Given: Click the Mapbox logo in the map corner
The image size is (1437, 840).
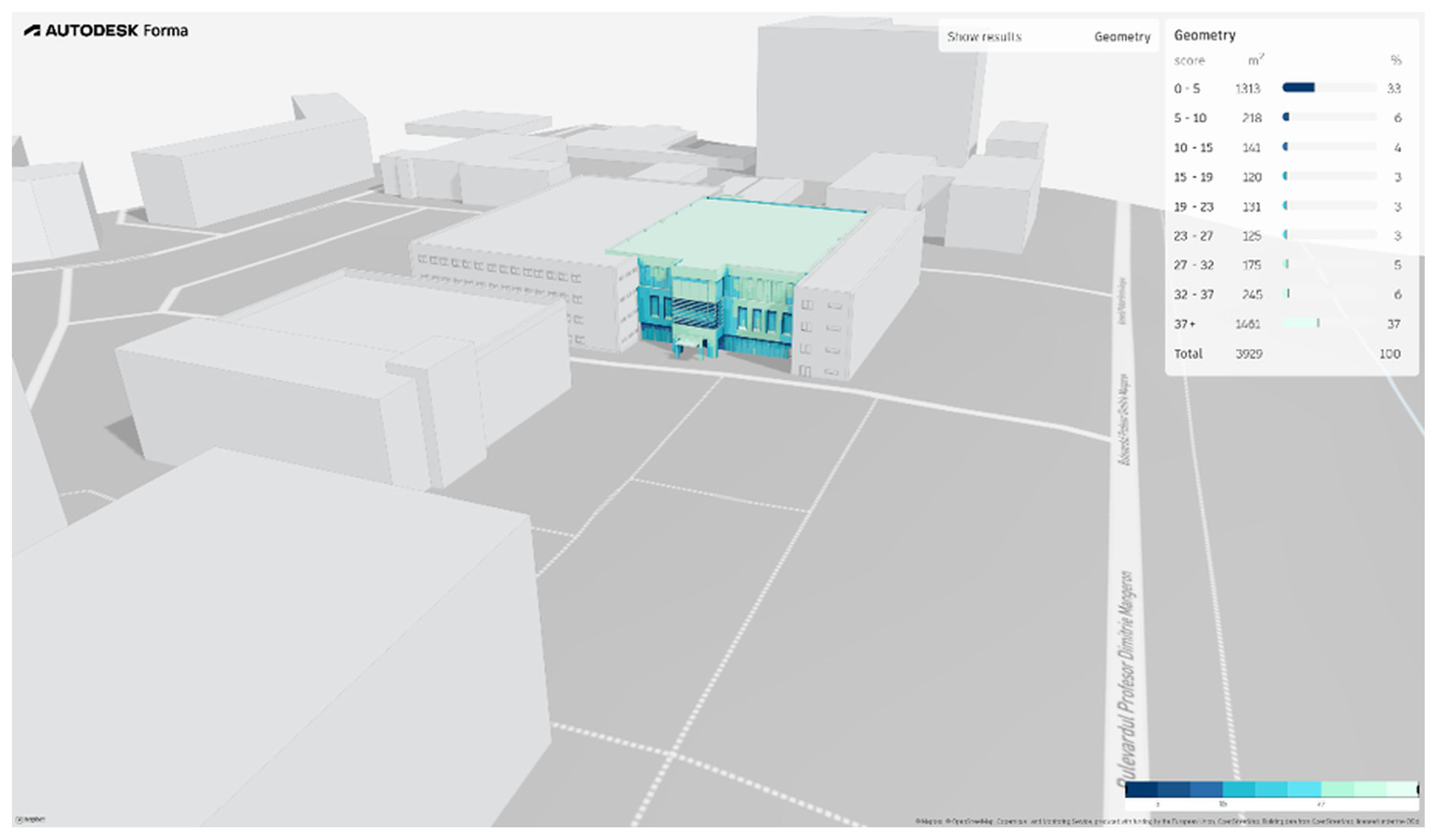Looking at the screenshot, I should [x=30, y=820].
